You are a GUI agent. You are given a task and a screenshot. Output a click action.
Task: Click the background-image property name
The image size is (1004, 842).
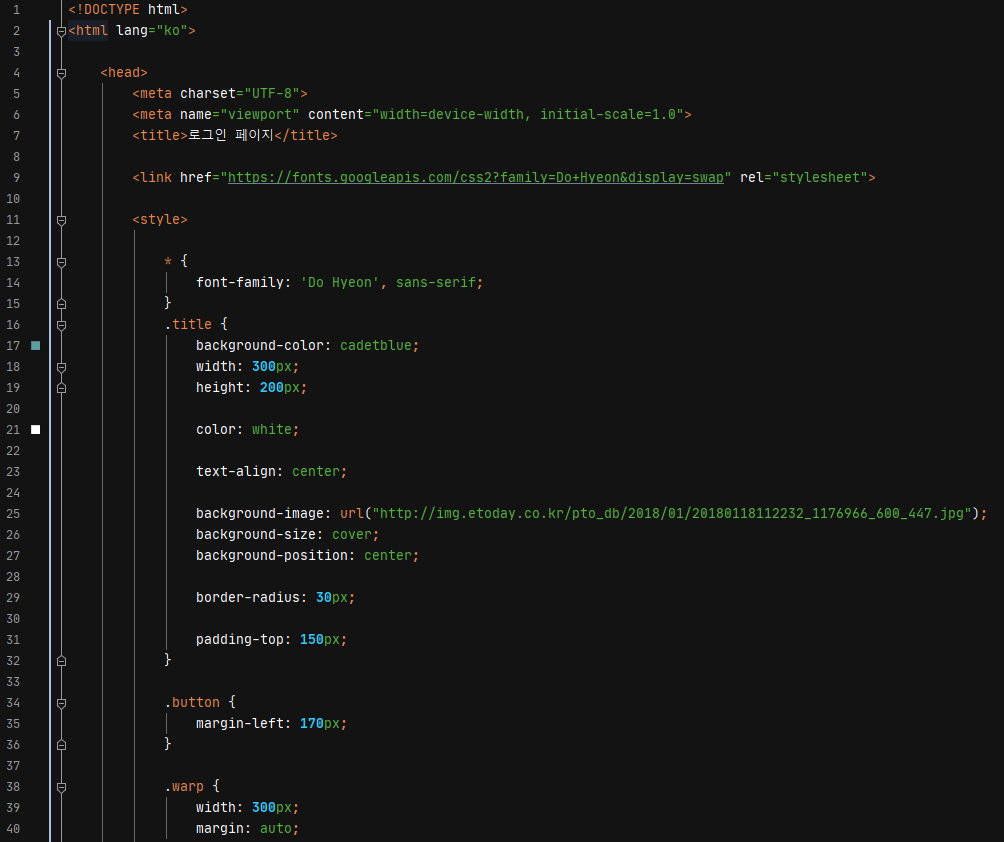click(260, 514)
